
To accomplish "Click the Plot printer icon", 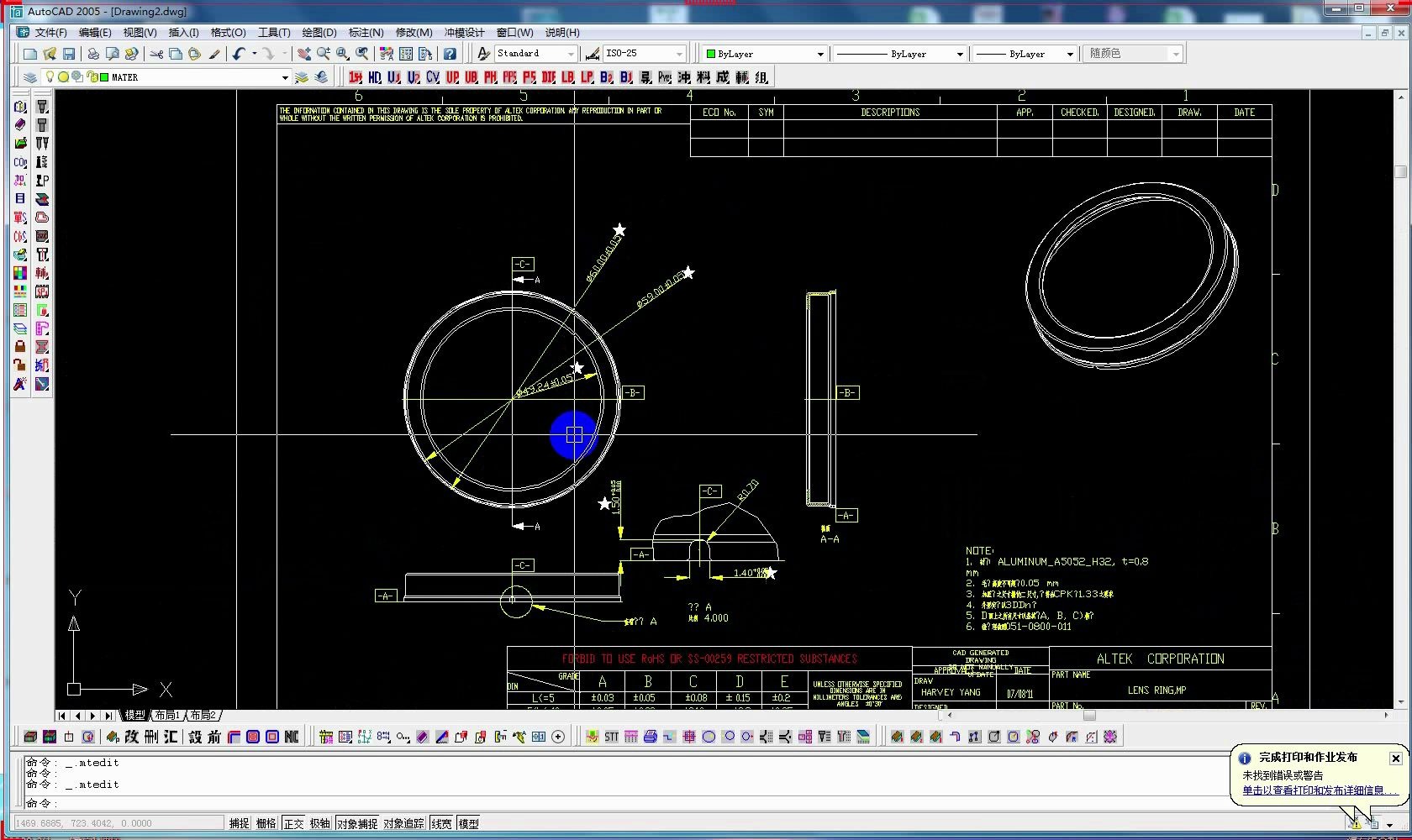I will pyautogui.click(x=92, y=54).
